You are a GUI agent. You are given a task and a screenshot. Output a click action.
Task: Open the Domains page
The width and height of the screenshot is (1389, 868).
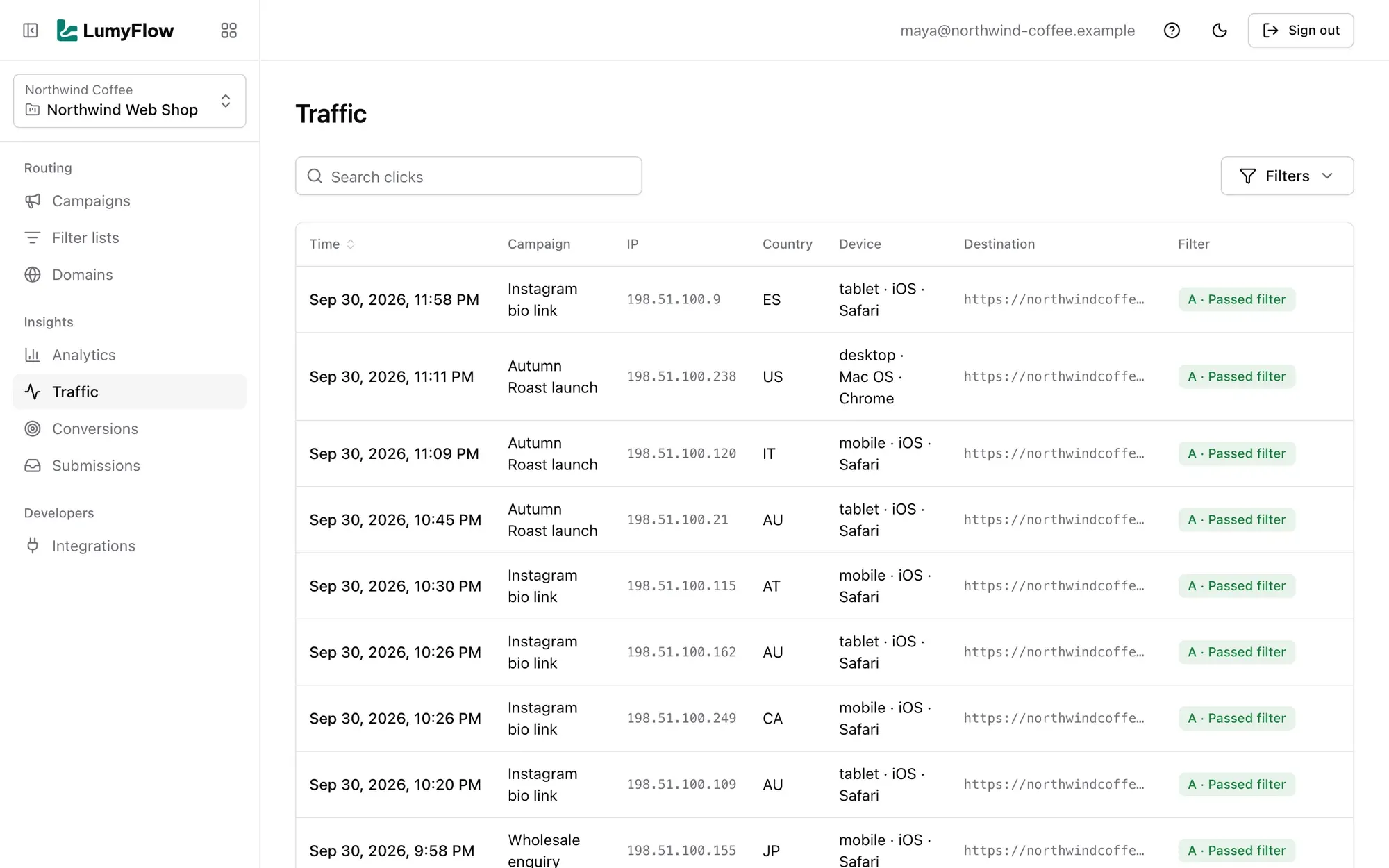[130, 274]
